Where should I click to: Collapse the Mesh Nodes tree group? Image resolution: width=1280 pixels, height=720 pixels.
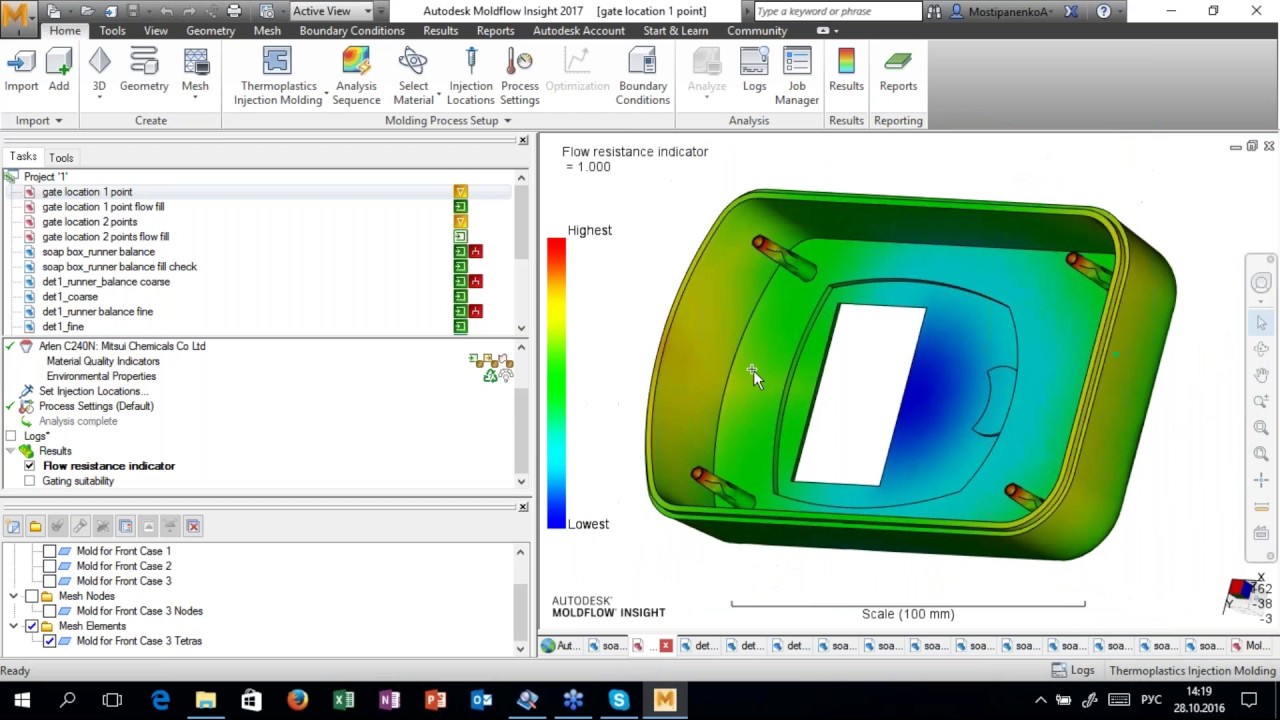14,596
